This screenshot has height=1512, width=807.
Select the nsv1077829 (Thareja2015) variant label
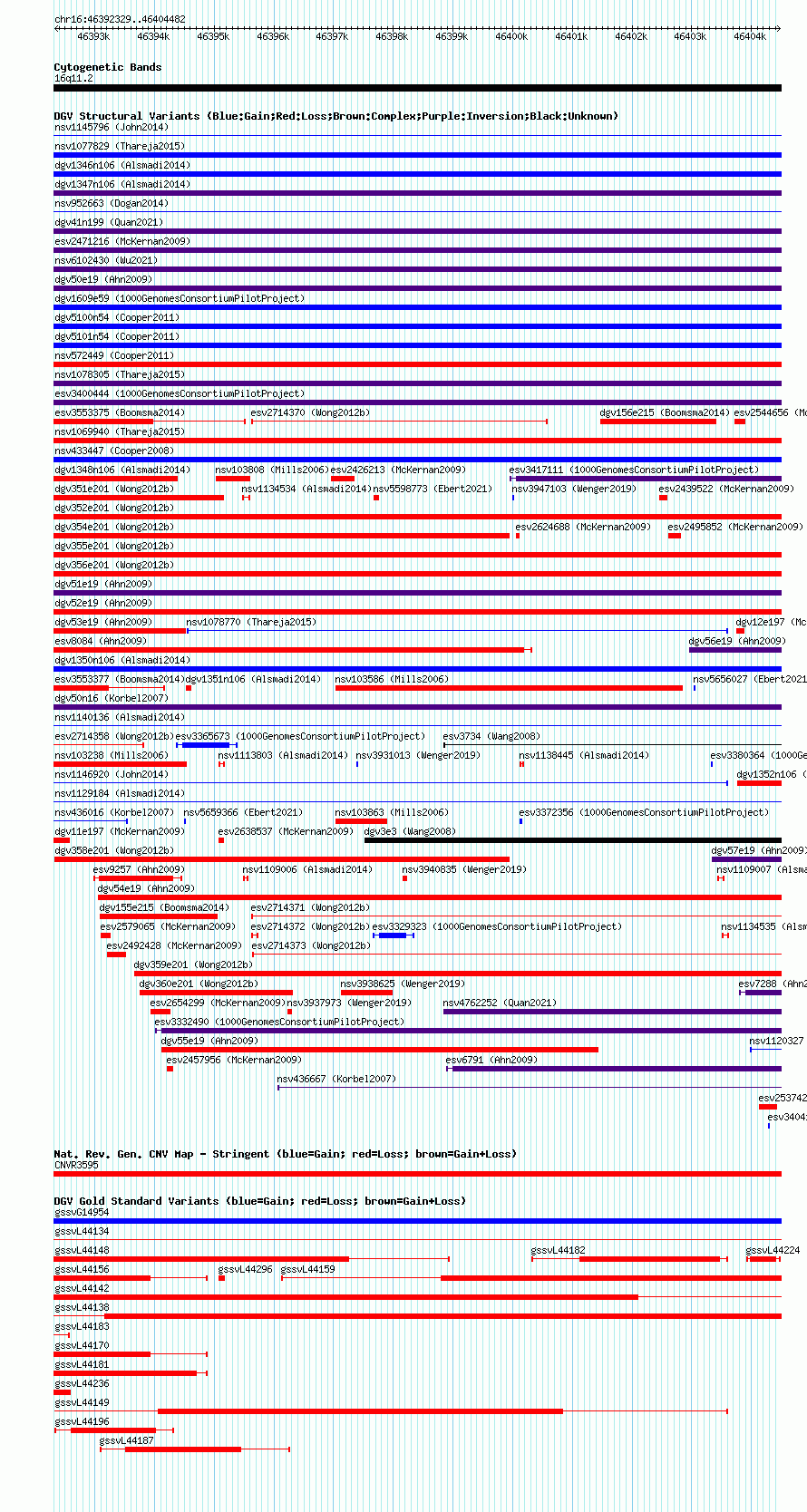coord(119,146)
